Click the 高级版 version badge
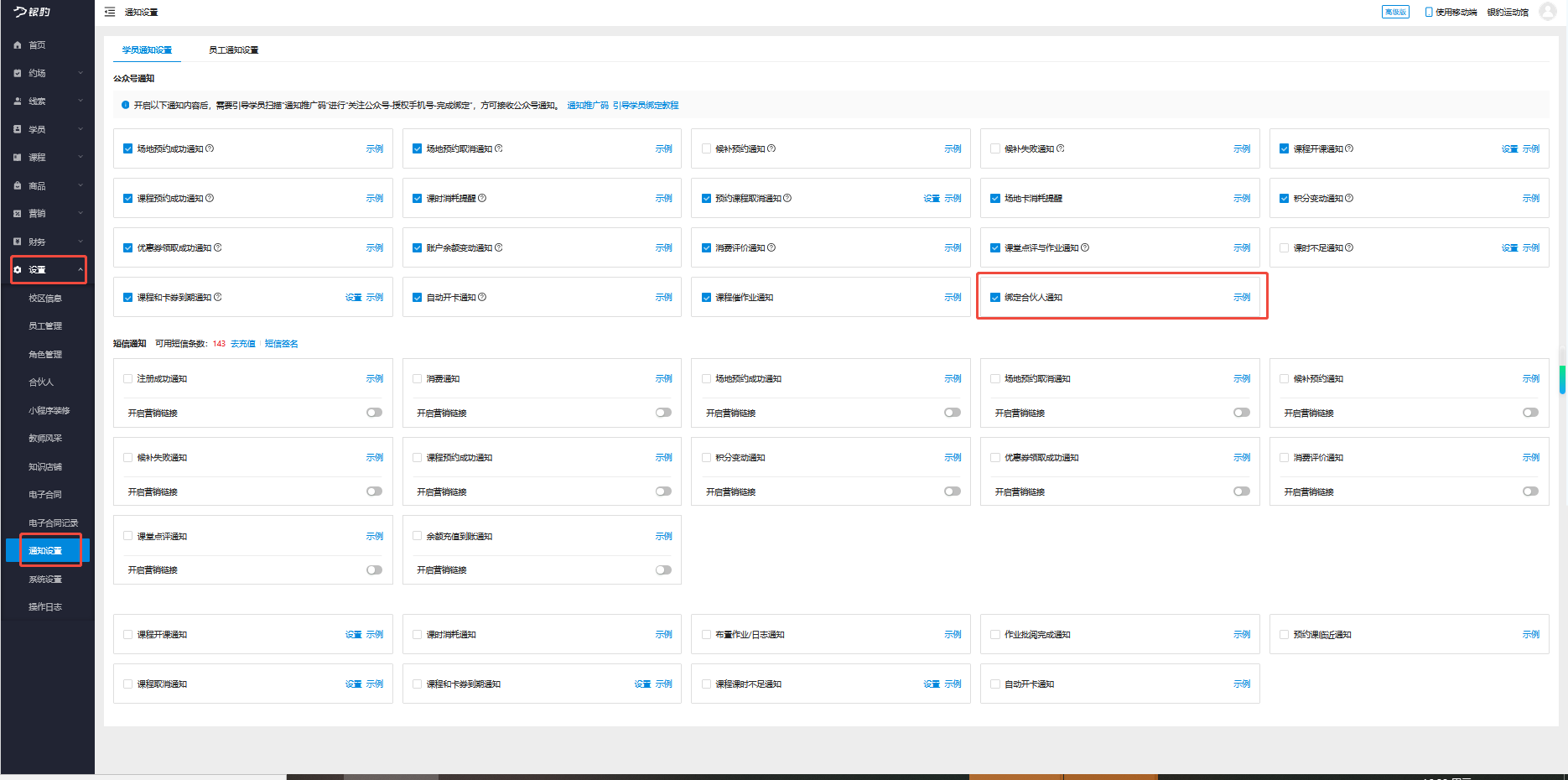Viewport: 1568px width, 780px height. coord(1395,12)
